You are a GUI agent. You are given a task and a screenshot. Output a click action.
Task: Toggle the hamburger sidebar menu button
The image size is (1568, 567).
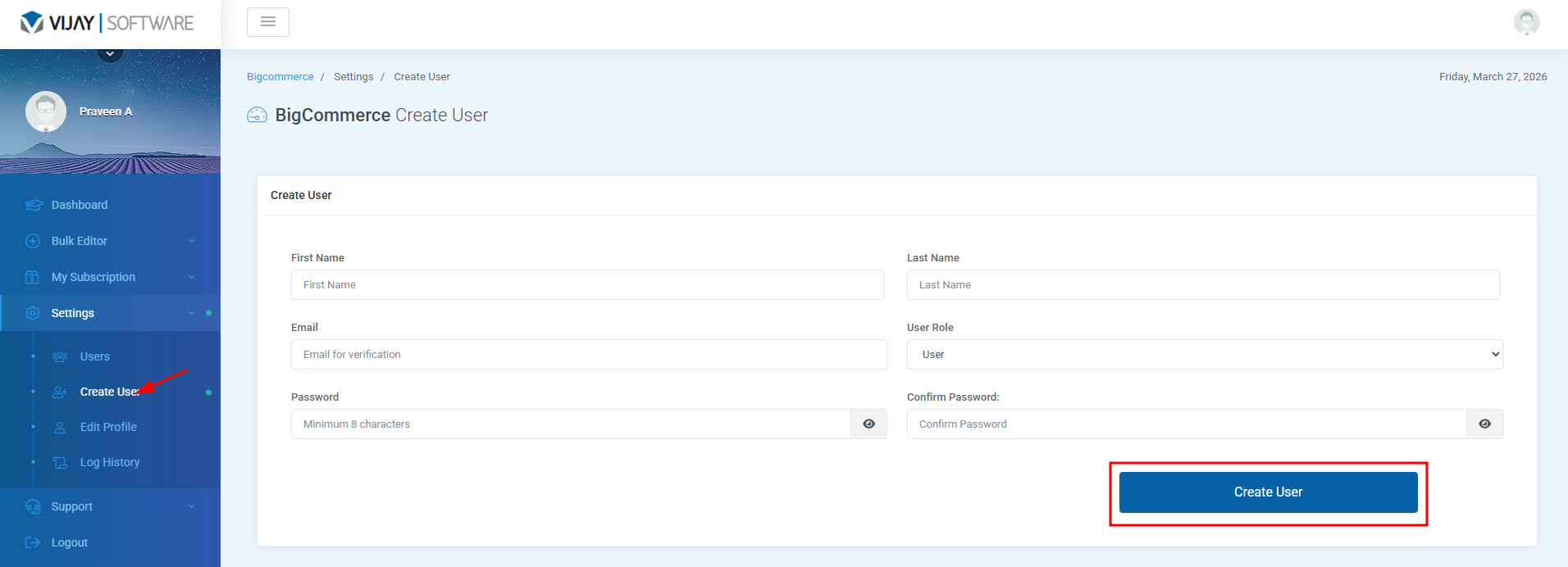click(x=268, y=22)
